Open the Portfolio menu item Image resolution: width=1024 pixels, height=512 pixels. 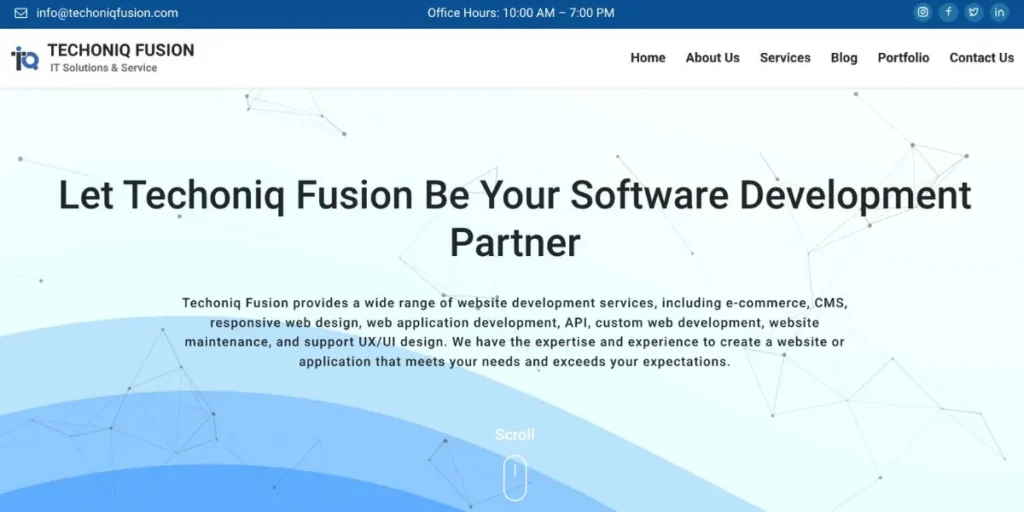(903, 58)
